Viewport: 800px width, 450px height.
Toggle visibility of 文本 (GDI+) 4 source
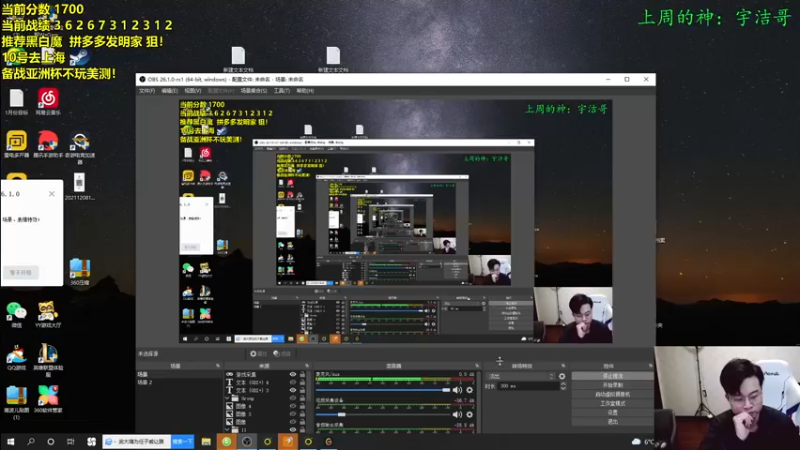coord(293,382)
